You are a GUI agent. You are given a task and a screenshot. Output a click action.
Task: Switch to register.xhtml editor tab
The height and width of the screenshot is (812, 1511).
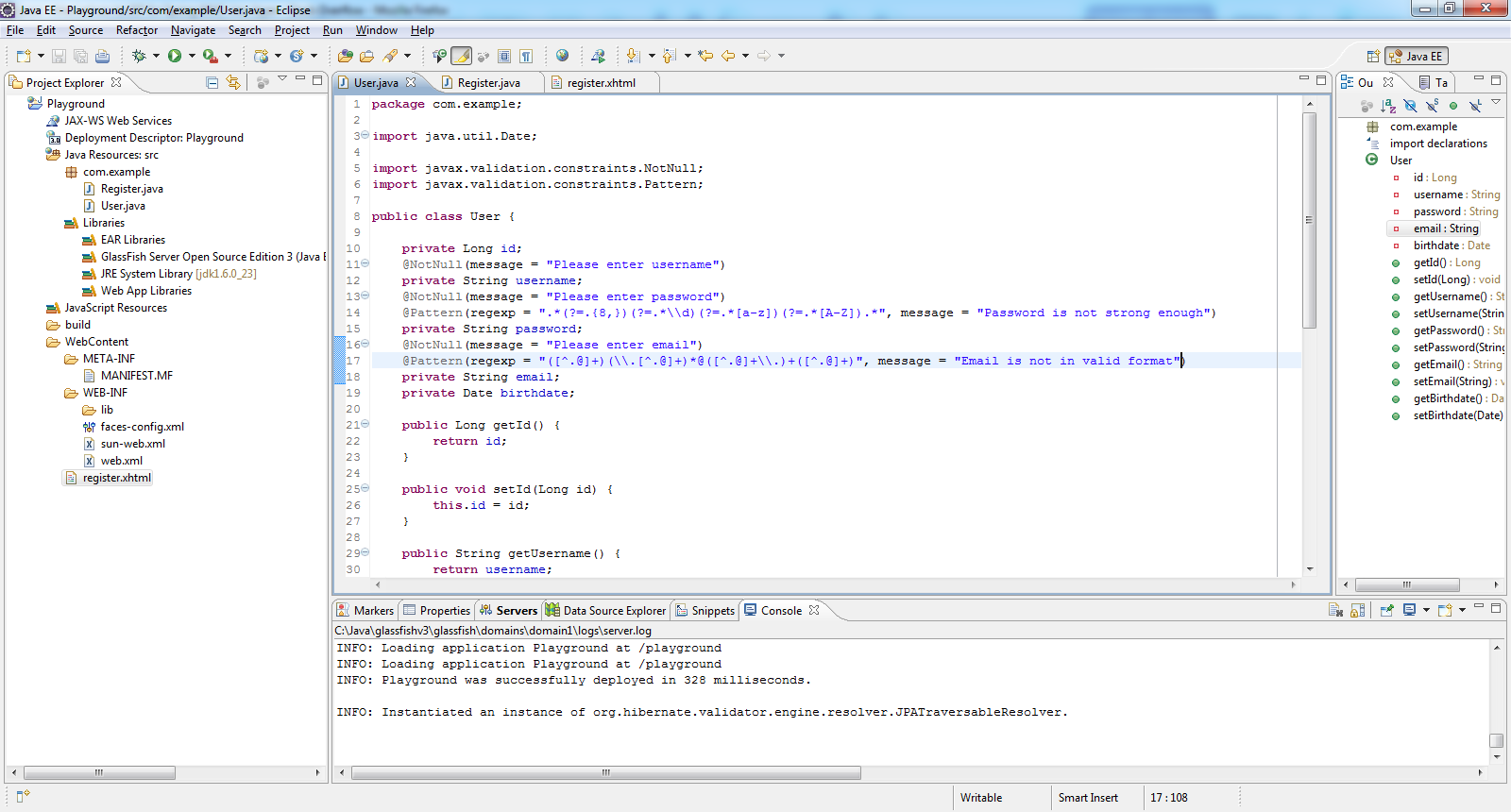click(601, 83)
